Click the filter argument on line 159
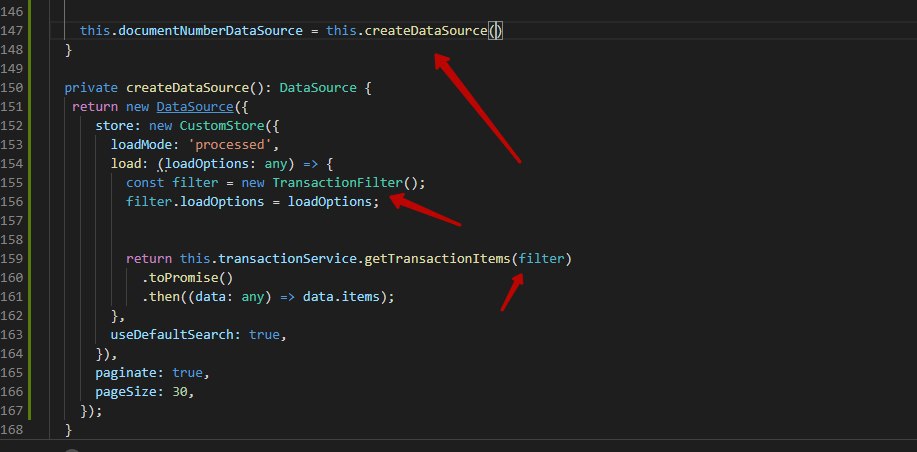Viewport: 917px width, 452px height. 540,258
